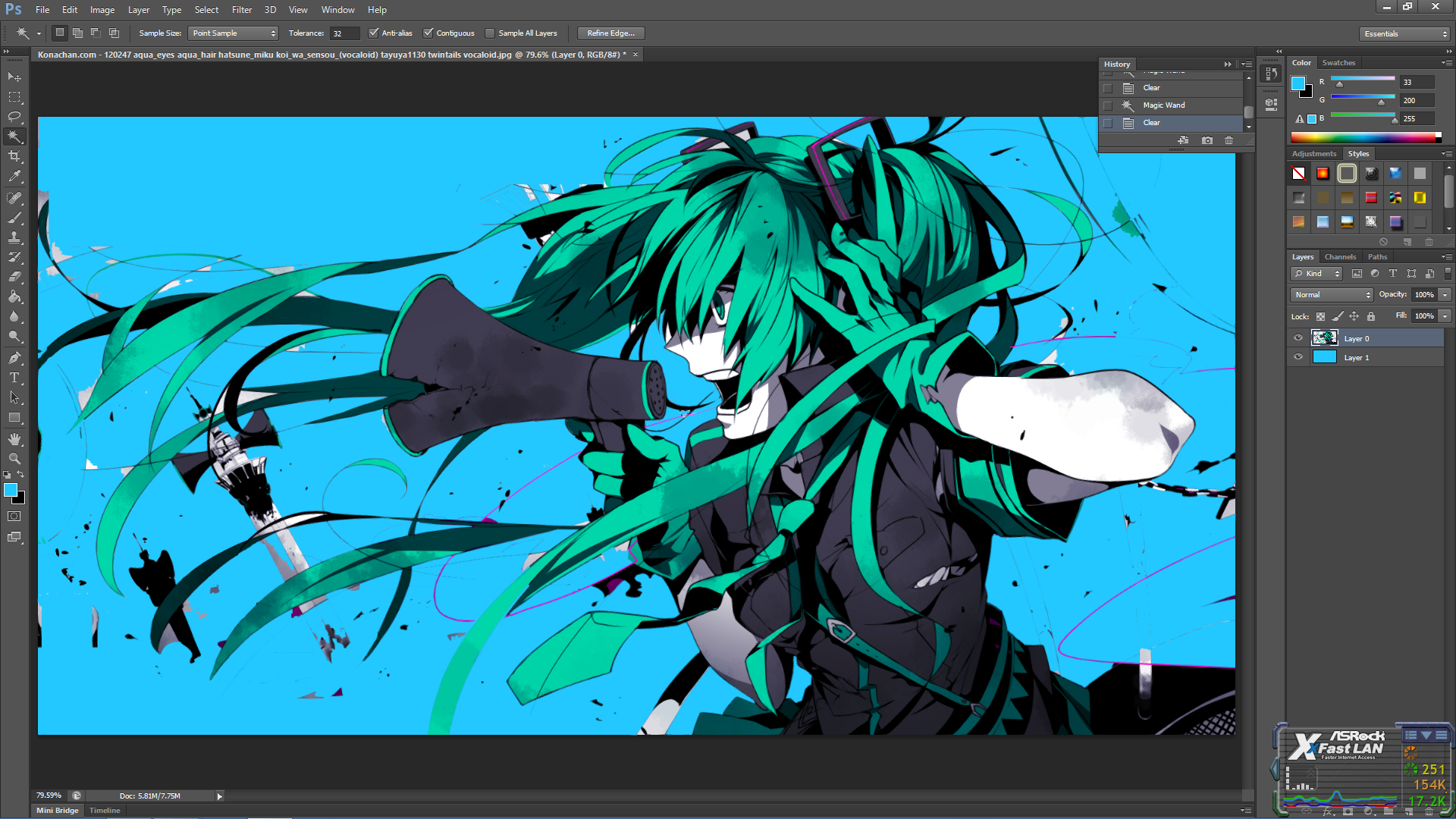Pick the Eyedropper tool
1456x819 pixels.
[x=14, y=176]
